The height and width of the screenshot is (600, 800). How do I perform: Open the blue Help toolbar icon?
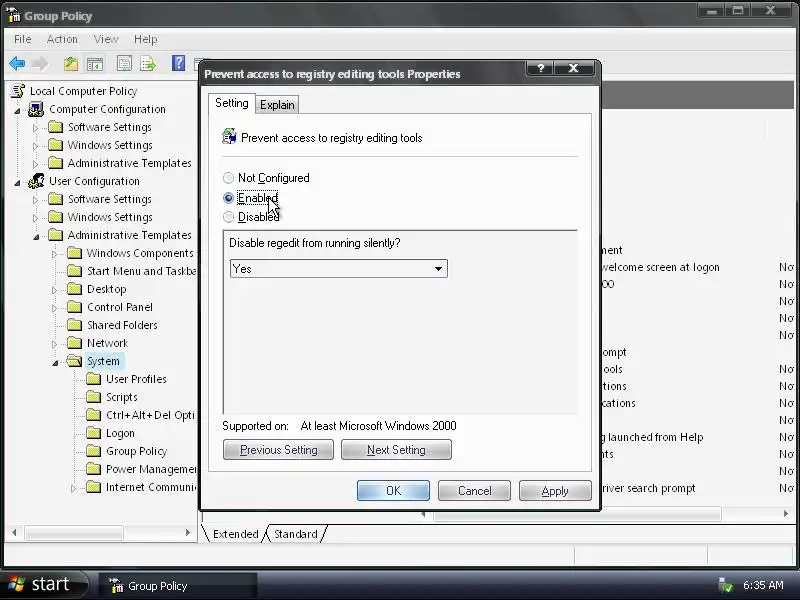point(178,63)
